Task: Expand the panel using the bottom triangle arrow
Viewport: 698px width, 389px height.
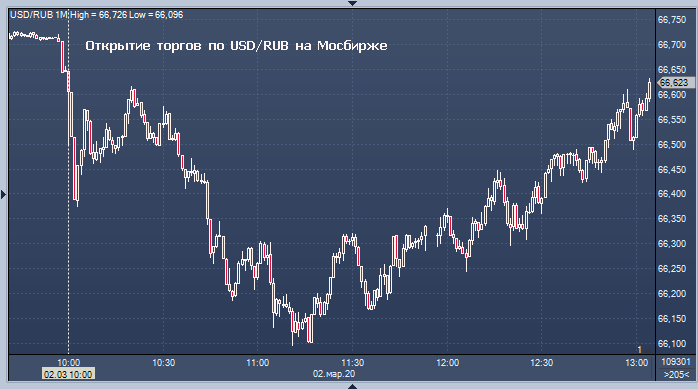Action: [352, 386]
